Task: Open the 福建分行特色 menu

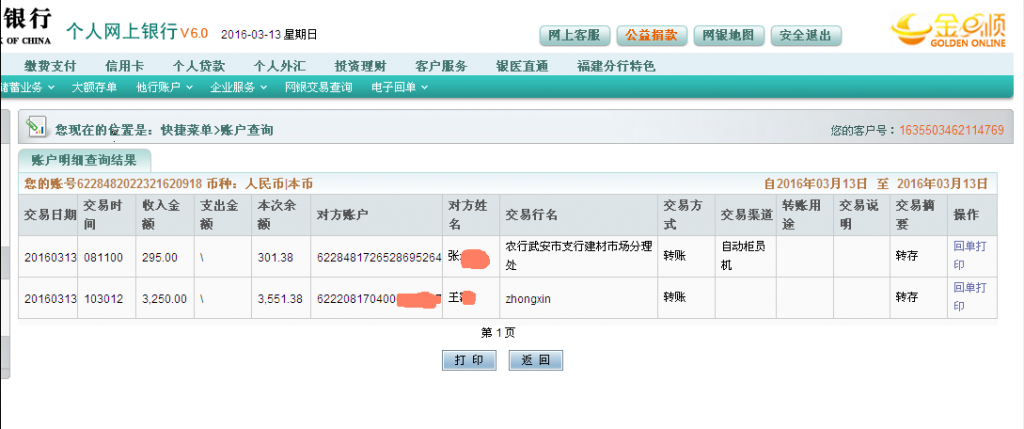Action: [616, 66]
